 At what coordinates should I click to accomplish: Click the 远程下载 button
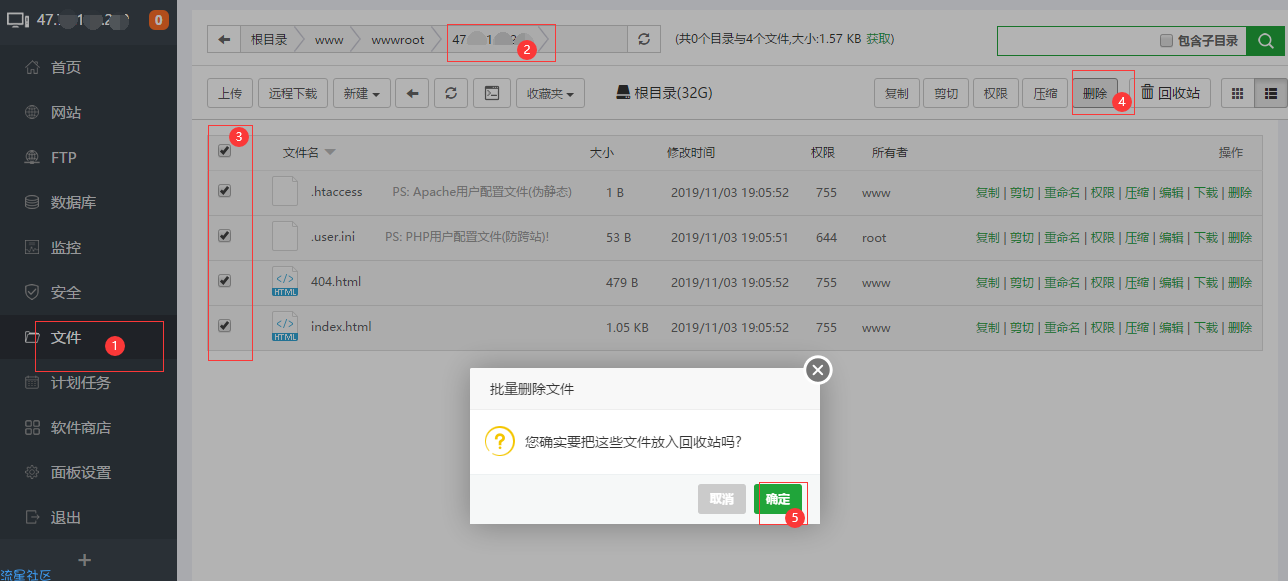tap(293, 93)
